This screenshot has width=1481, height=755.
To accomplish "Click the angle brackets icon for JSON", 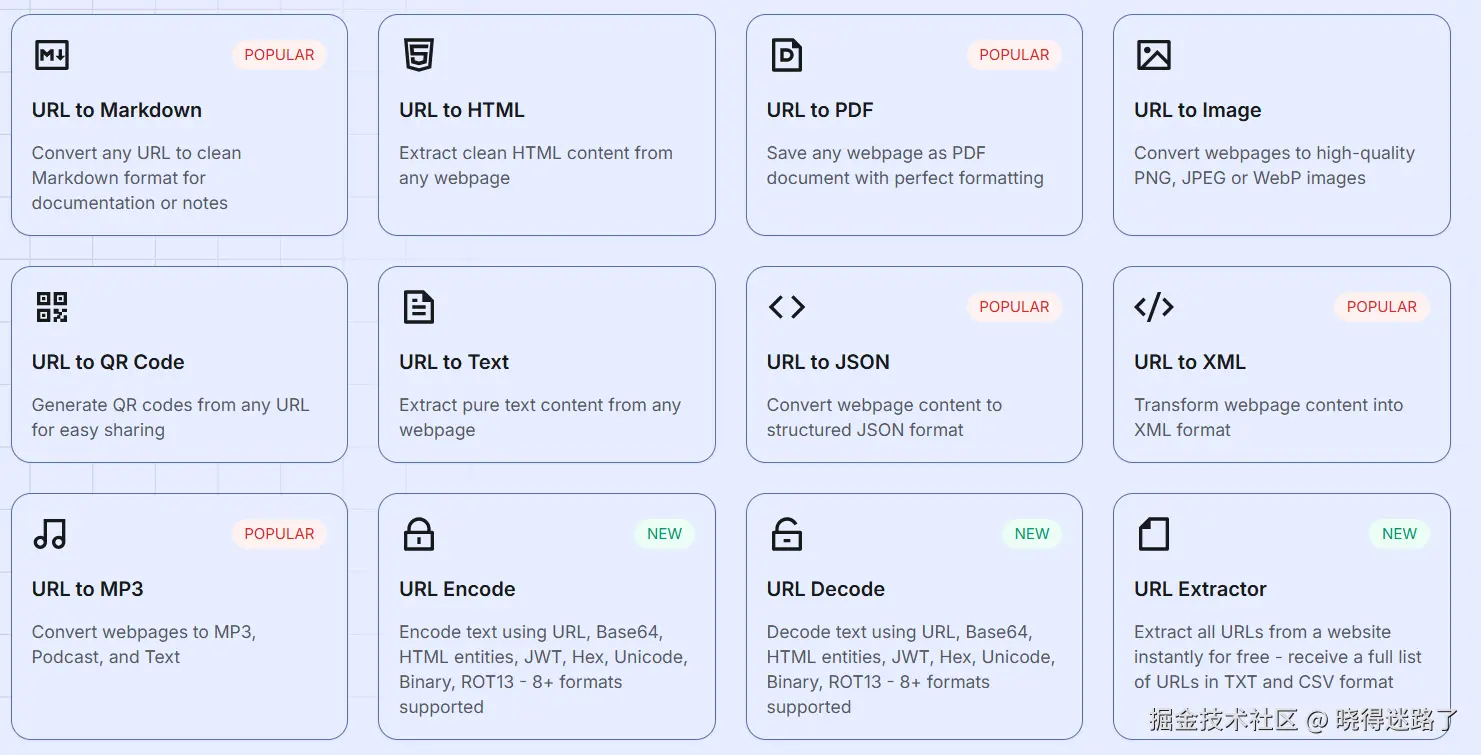I will pyautogui.click(x=786, y=307).
